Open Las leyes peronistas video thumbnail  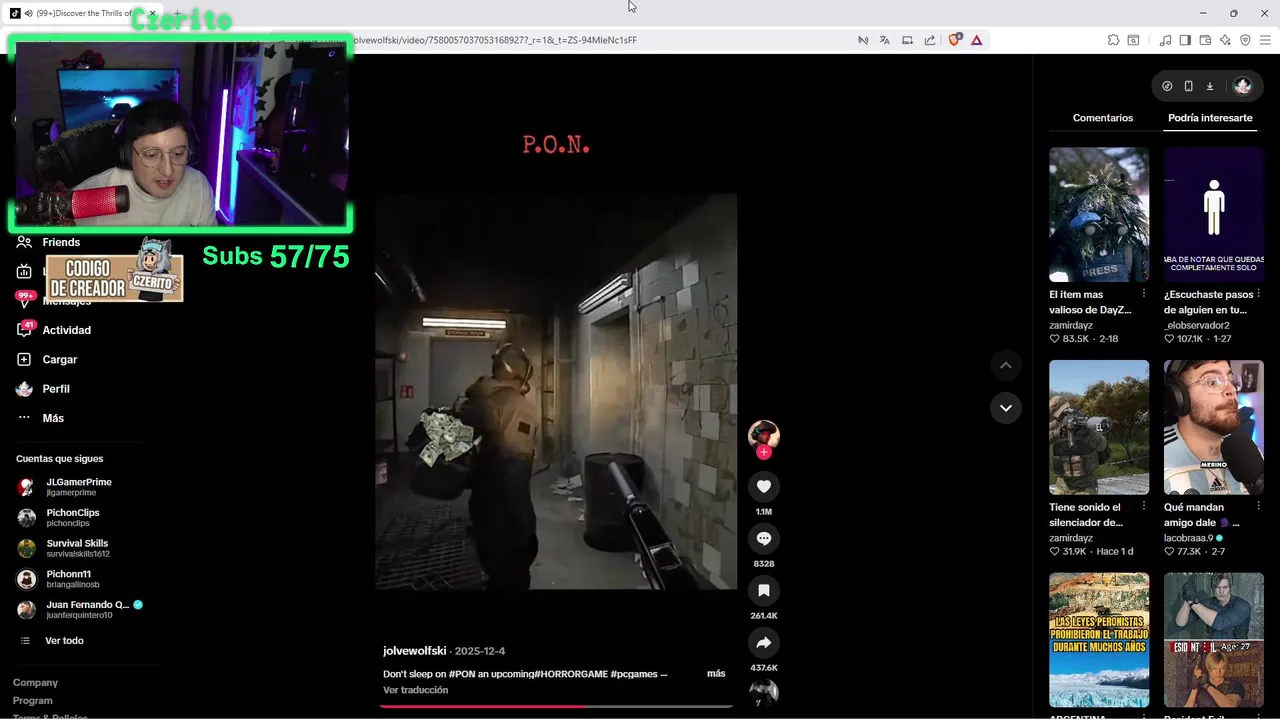[1099, 640]
